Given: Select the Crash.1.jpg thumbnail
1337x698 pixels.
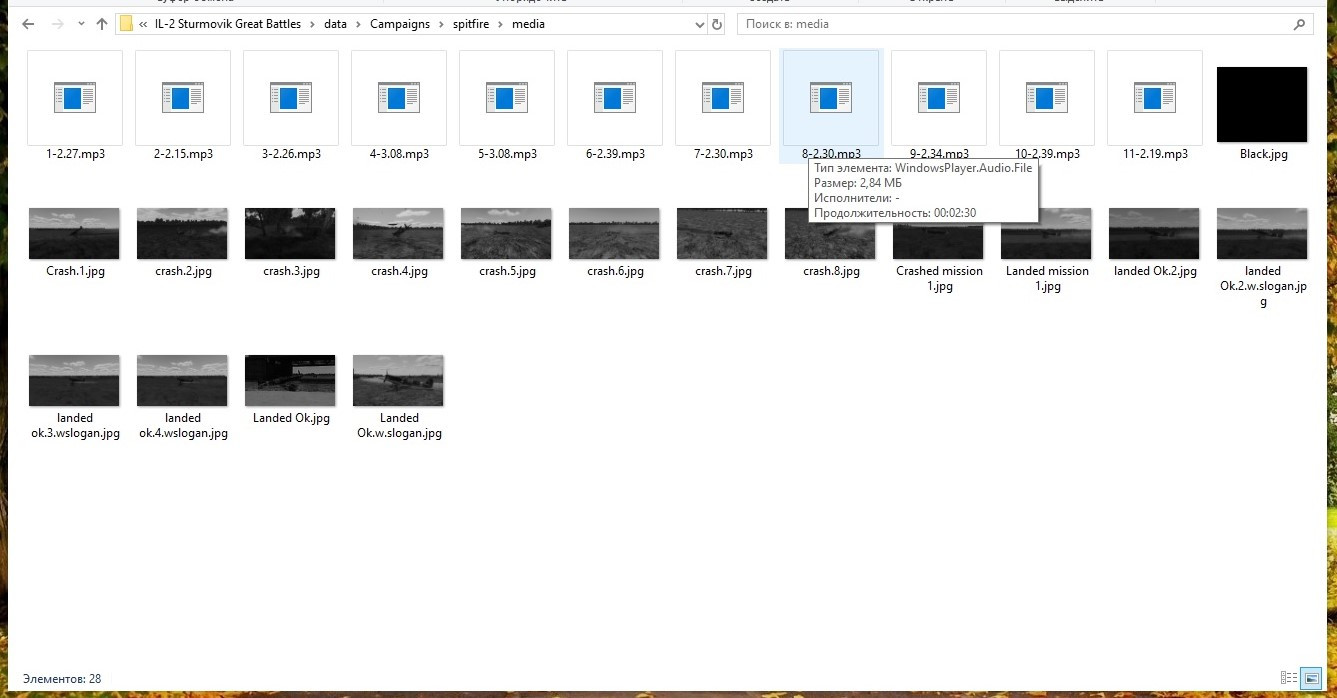Looking at the screenshot, I should click(x=74, y=233).
